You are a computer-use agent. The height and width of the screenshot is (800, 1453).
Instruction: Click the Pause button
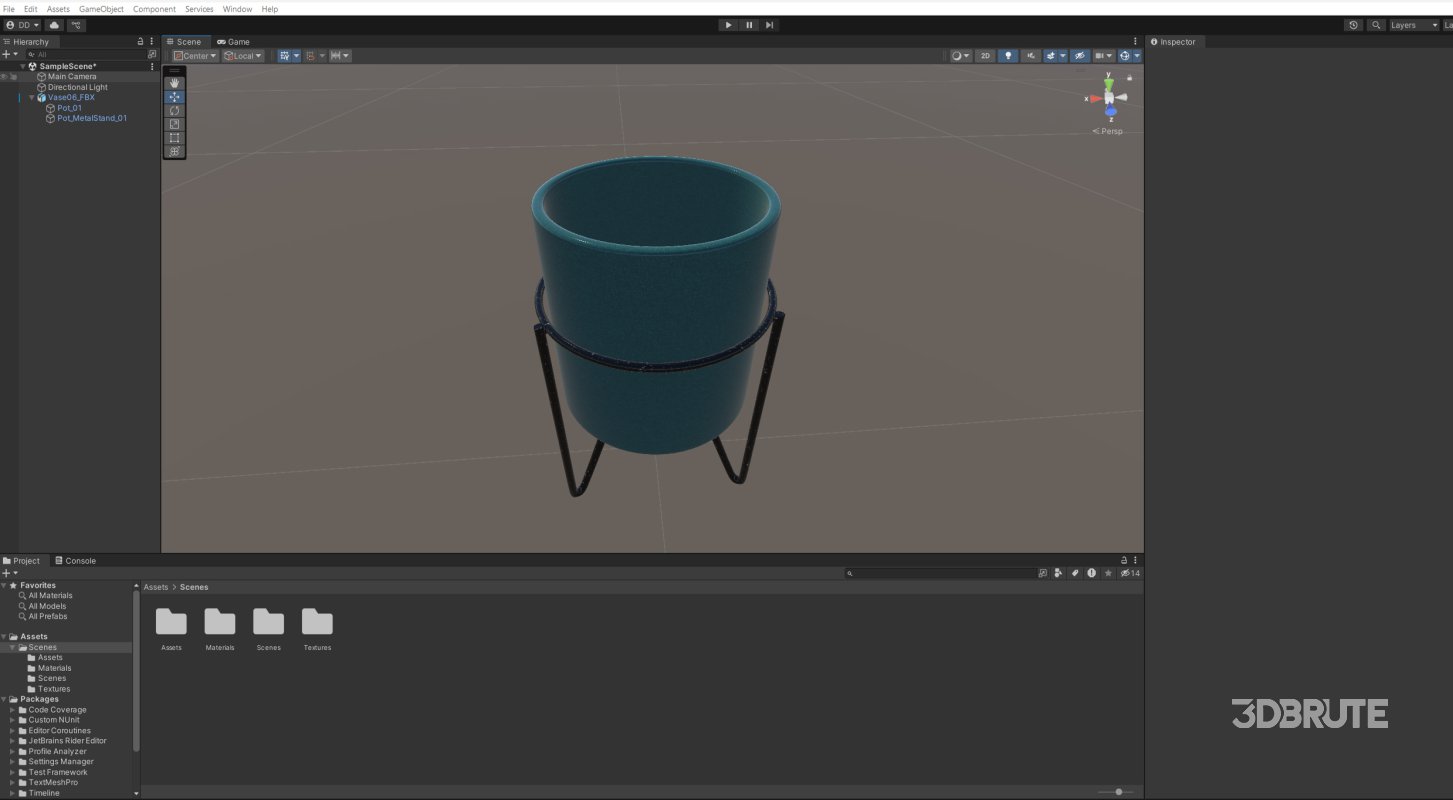click(x=748, y=24)
